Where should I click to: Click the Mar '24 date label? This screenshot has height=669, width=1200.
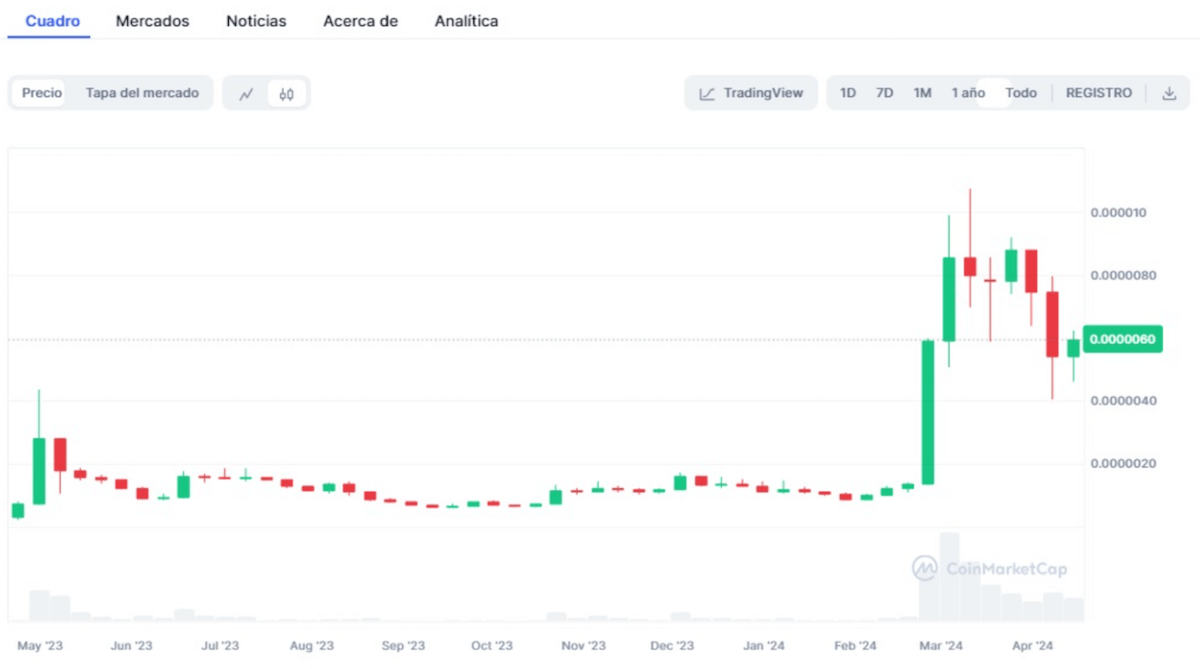pos(940,646)
